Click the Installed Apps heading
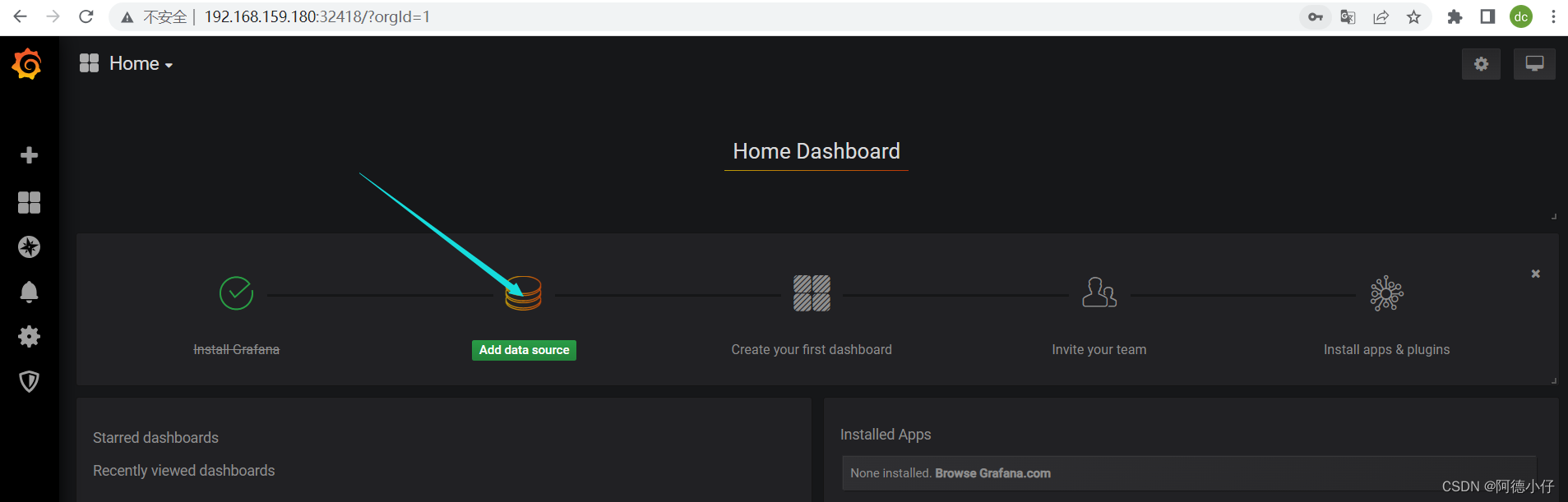Screen dimensions: 1568x502 [886, 435]
